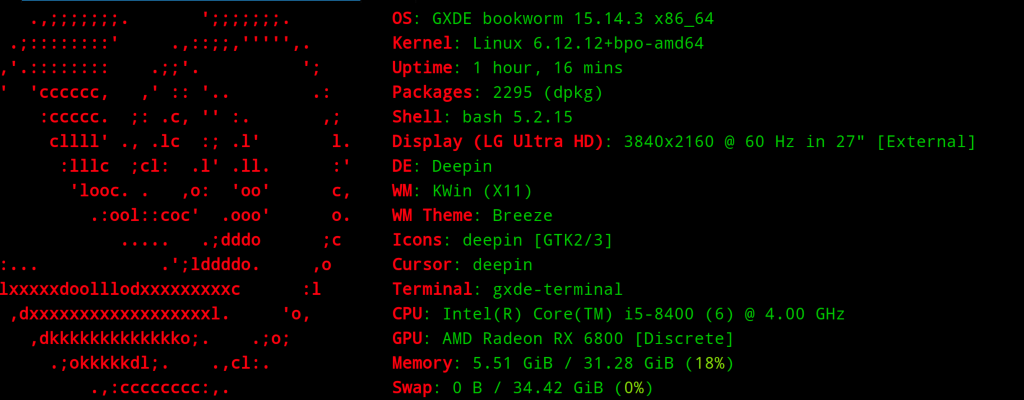Viewport: 1024px width, 400px height.
Task: Click the Packages count 2295 (dpkg)
Action: pos(548,93)
